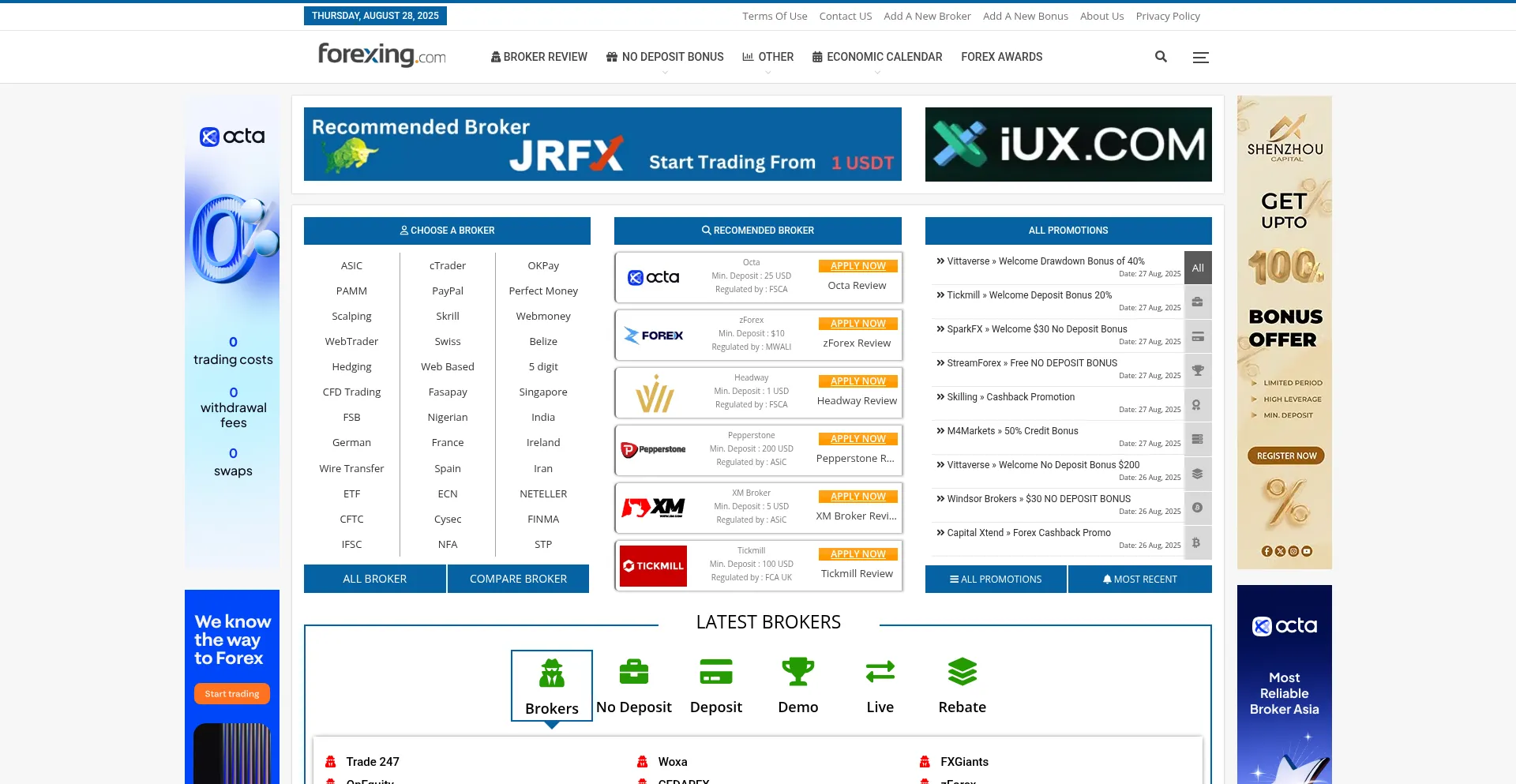Open the Add A New Bonus link
This screenshot has width=1516, height=784.
[1026, 16]
